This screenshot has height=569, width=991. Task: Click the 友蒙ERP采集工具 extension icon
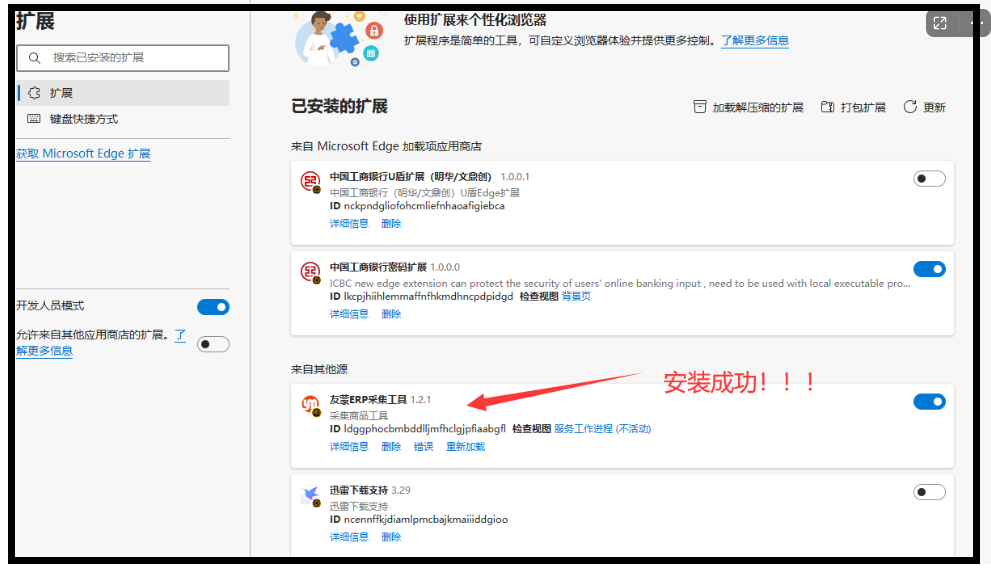pos(310,405)
